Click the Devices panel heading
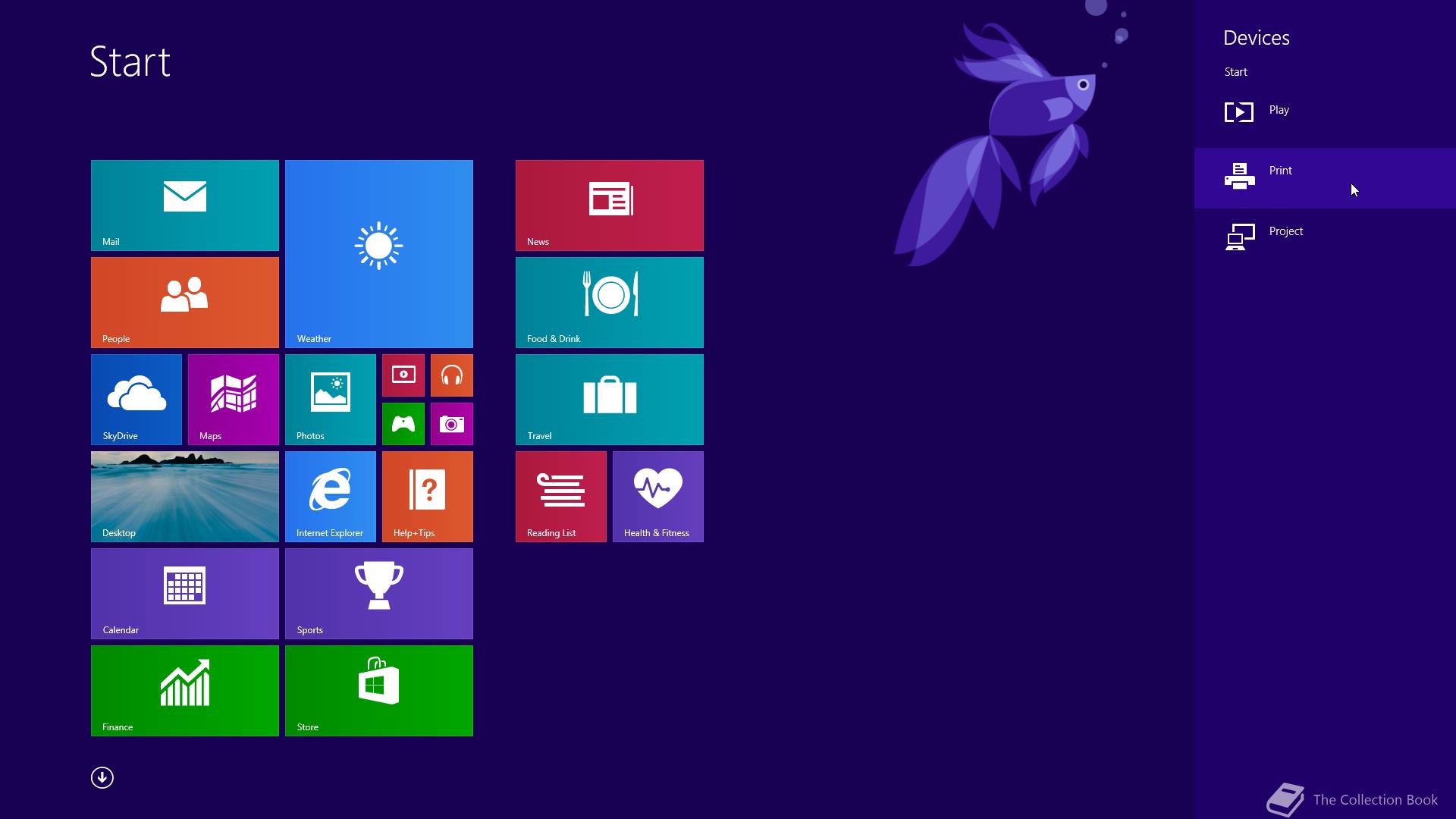This screenshot has height=819, width=1456. click(x=1256, y=38)
